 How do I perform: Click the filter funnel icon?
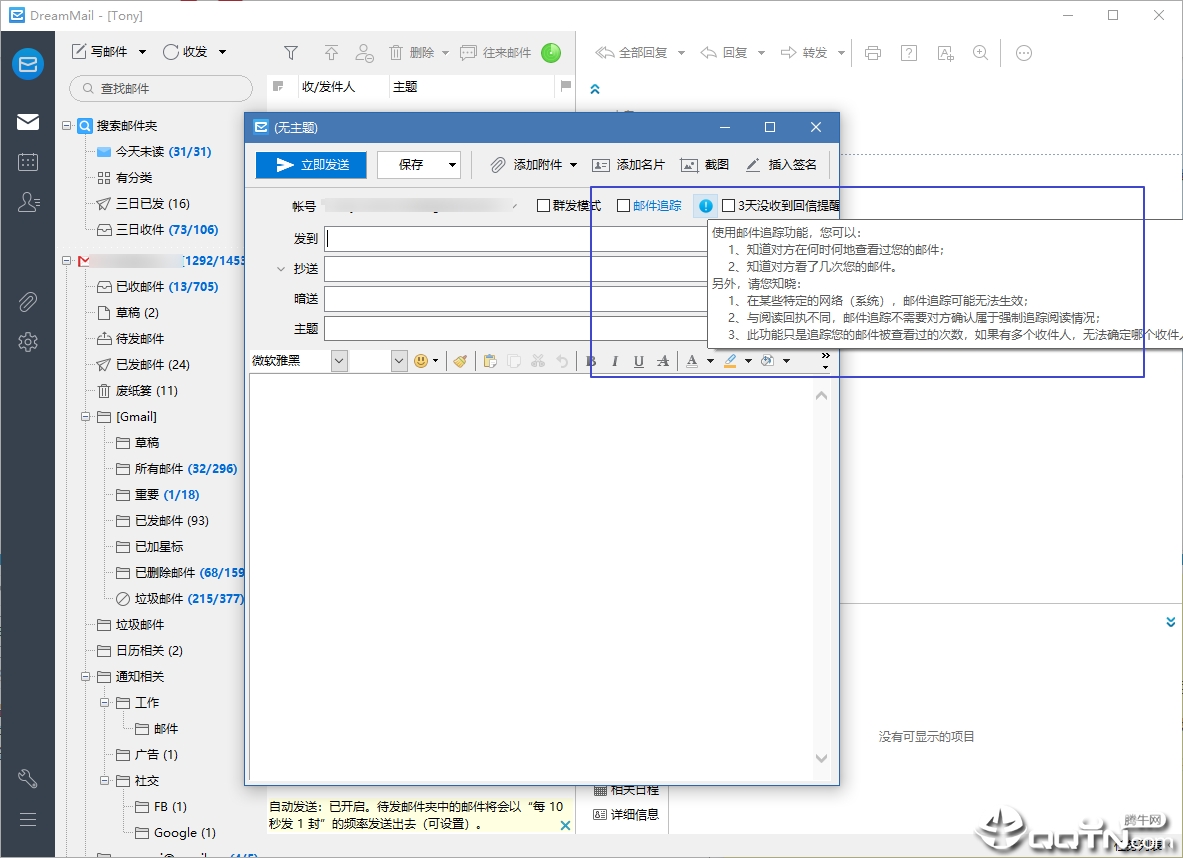coord(290,52)
